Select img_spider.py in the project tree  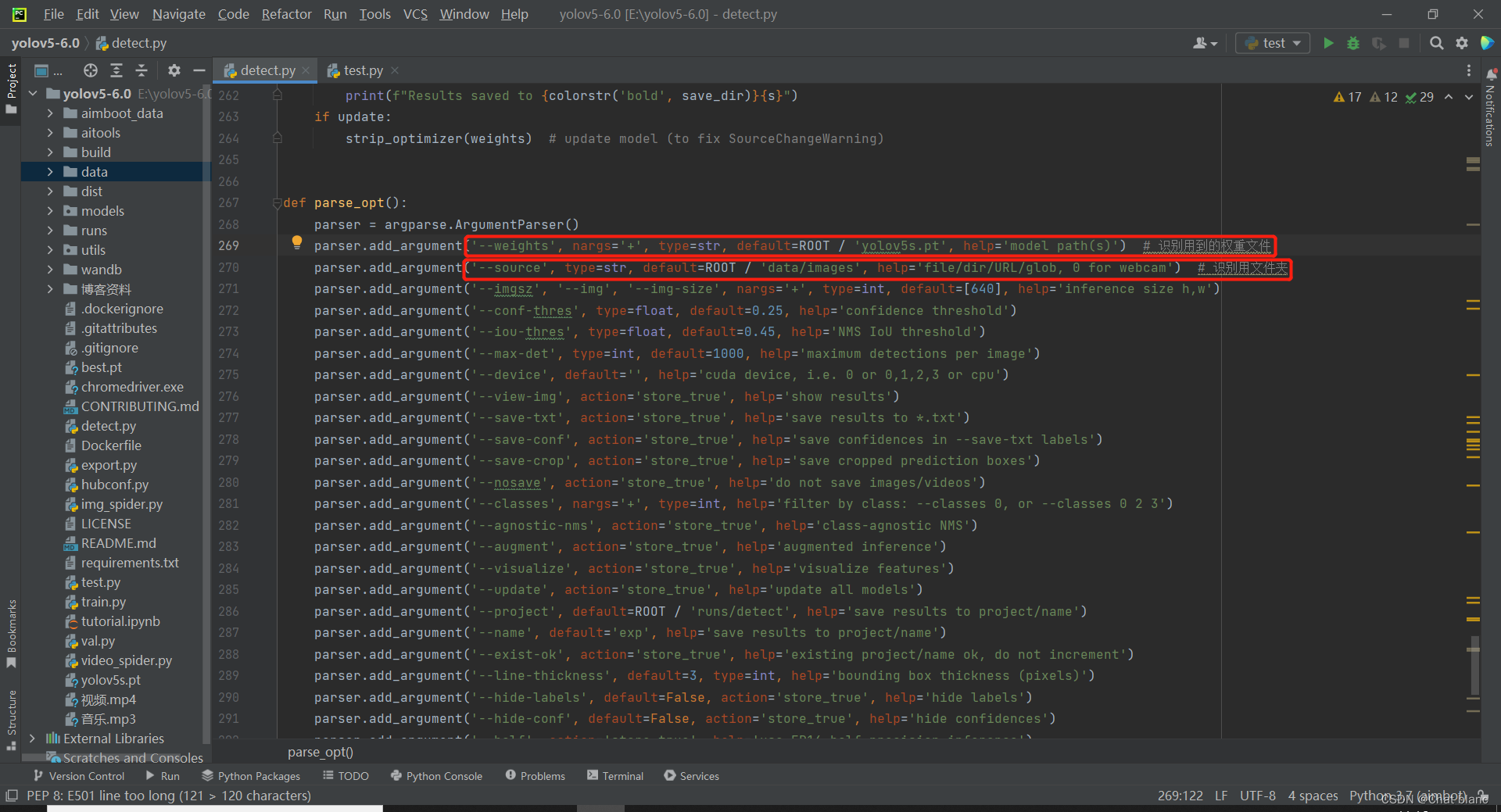click(x=121, y=504)
